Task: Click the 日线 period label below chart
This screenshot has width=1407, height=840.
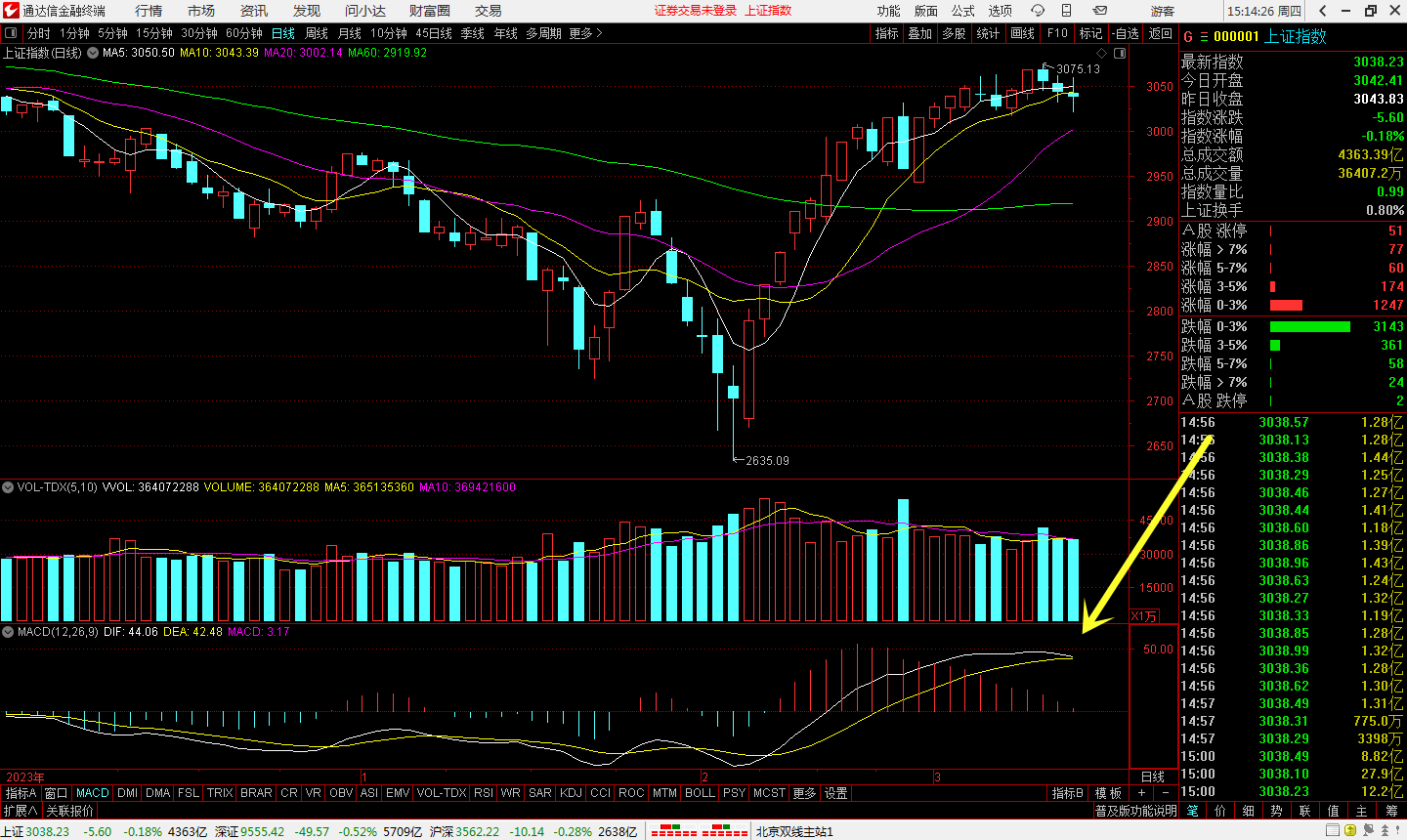Action: click(1154, 777)
